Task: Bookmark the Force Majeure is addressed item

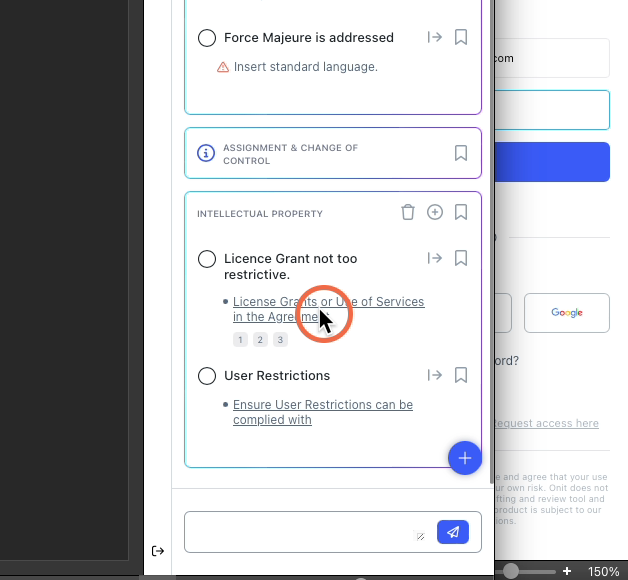Action: (461, 37)
